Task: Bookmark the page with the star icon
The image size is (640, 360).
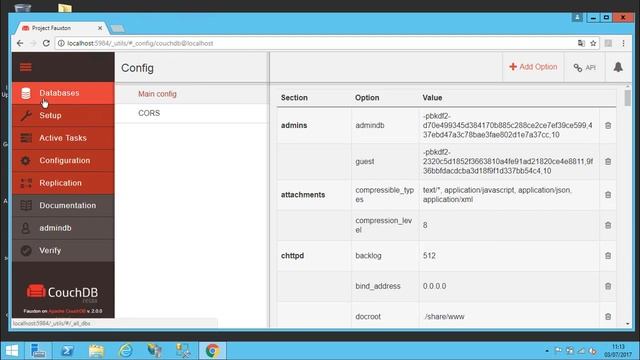Action: pyautogui.click(x=593, y=43)
